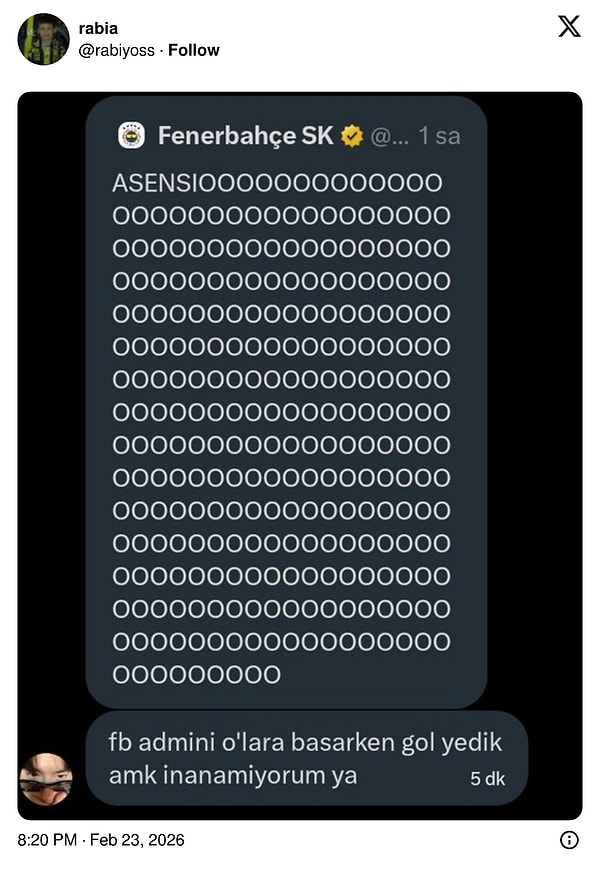This screenshot has width=600, height=870.
Task: Click the reply sender's sunglasses avatar
Action: point(47,778)
